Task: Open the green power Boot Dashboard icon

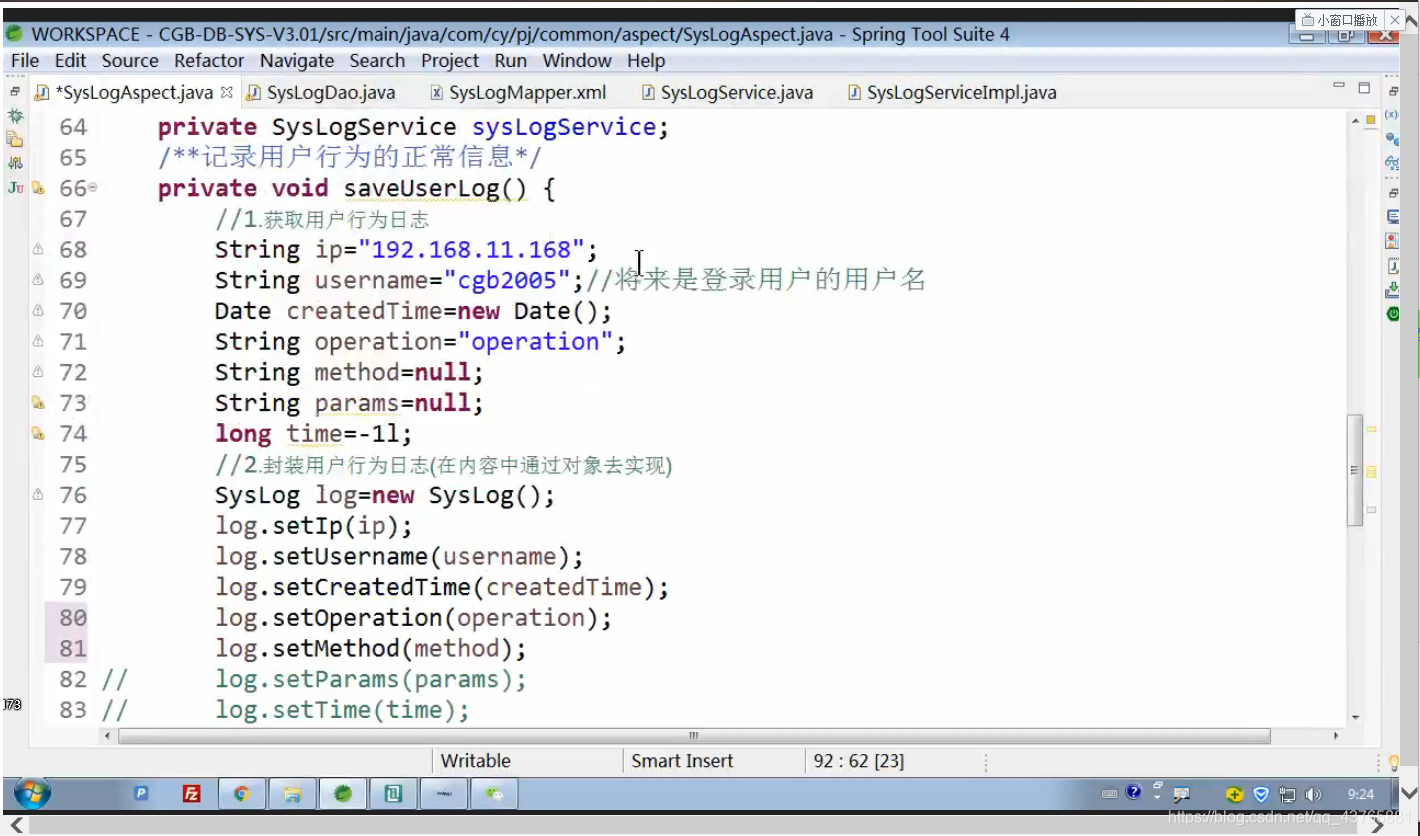Action: [1392, 314]
